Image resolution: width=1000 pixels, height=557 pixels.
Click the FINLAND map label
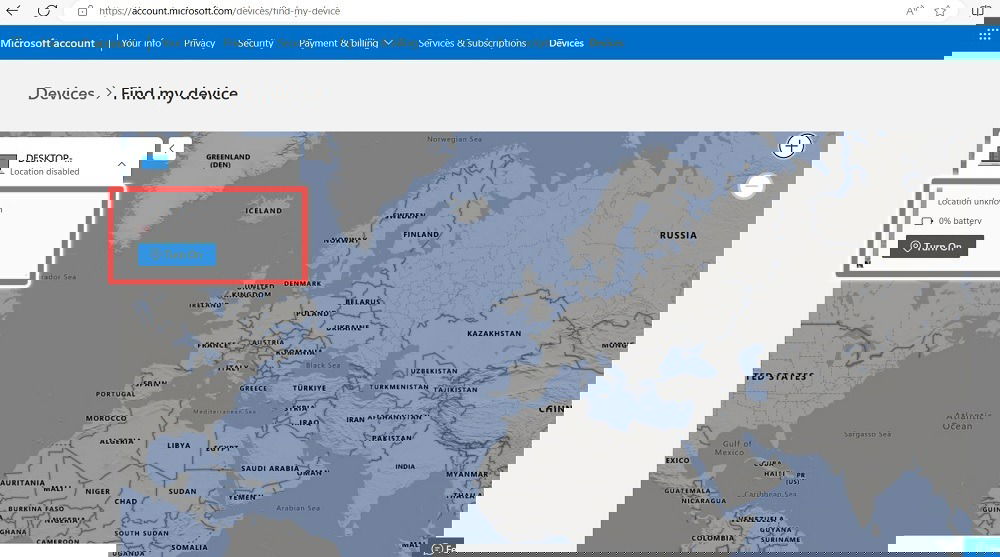(421, 234)
